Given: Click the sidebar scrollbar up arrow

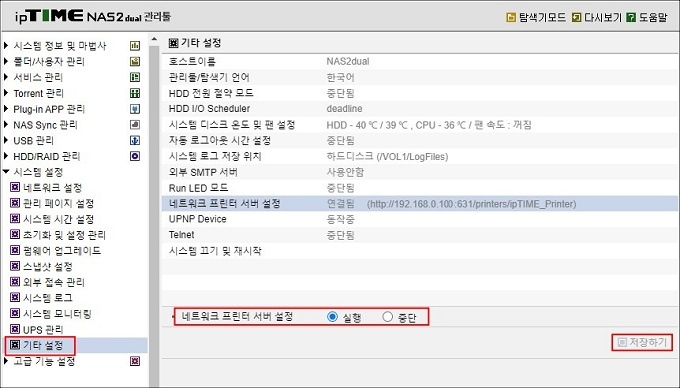Looking at the screenshot, I should 154,39.
